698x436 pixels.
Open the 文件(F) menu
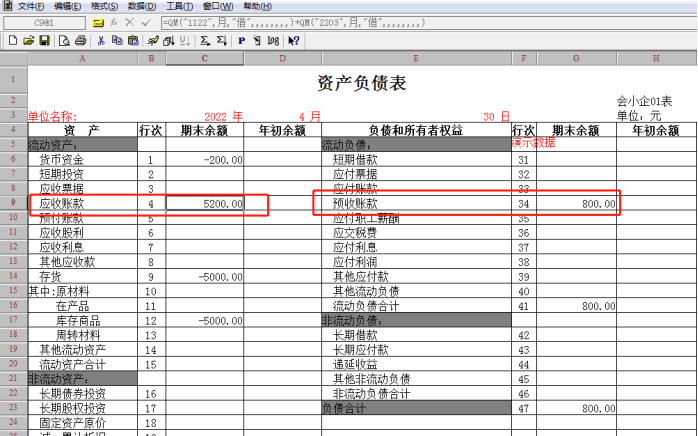31,6
